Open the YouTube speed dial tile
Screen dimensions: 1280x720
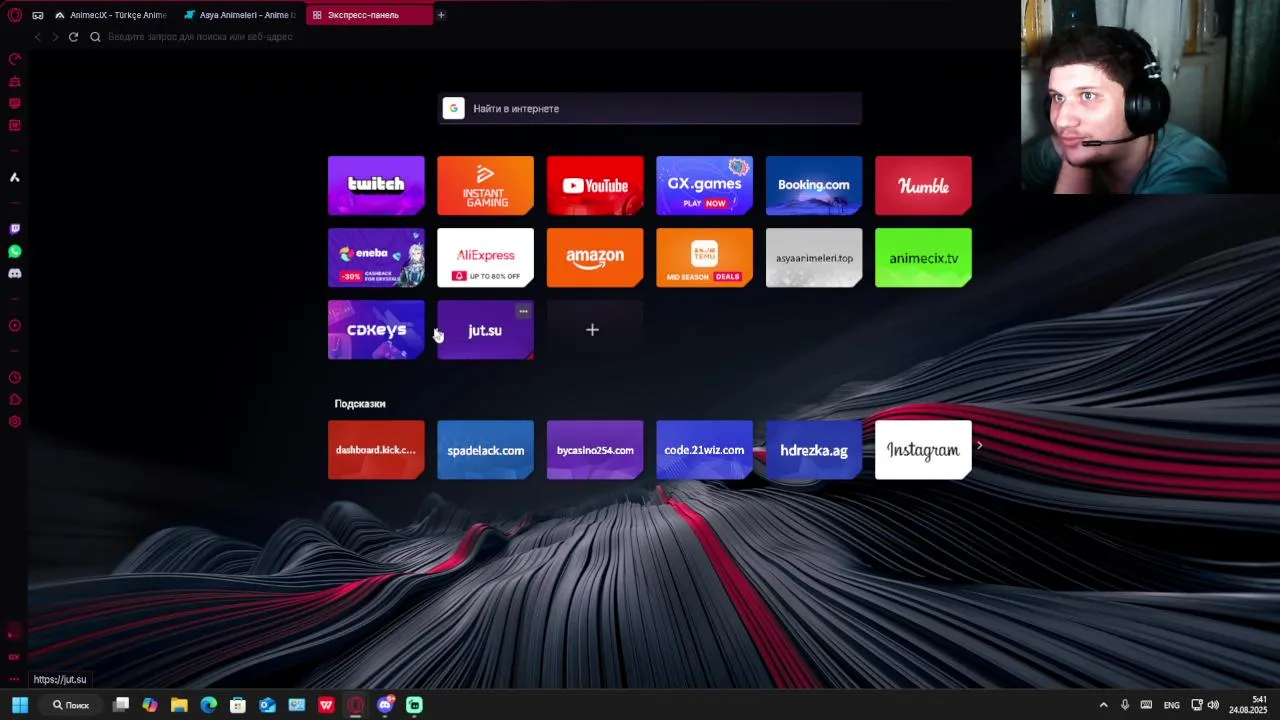(x=595, y=185)
